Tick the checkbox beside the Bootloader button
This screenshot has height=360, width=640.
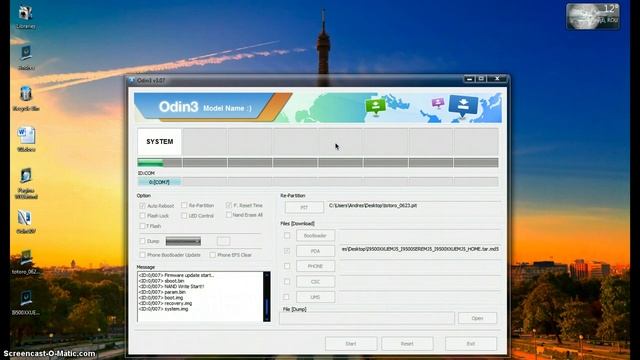coord(287,236)
